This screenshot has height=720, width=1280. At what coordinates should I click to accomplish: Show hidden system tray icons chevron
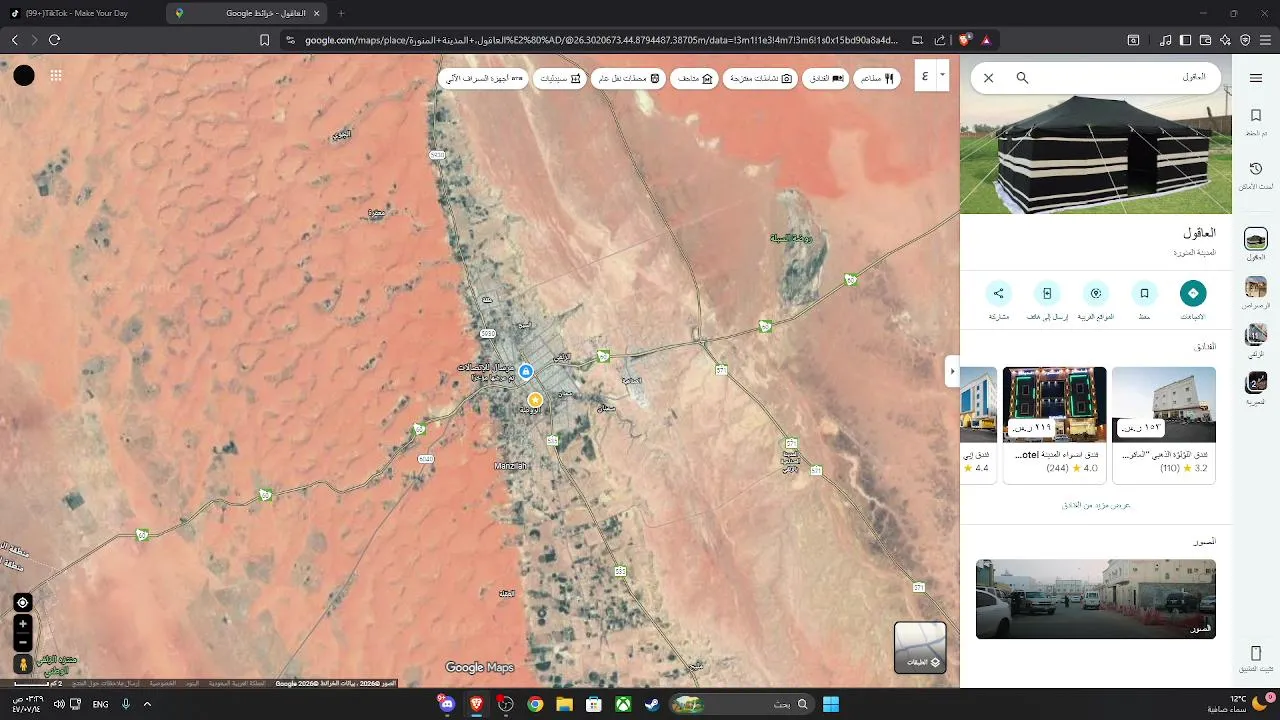click(147, 704)
